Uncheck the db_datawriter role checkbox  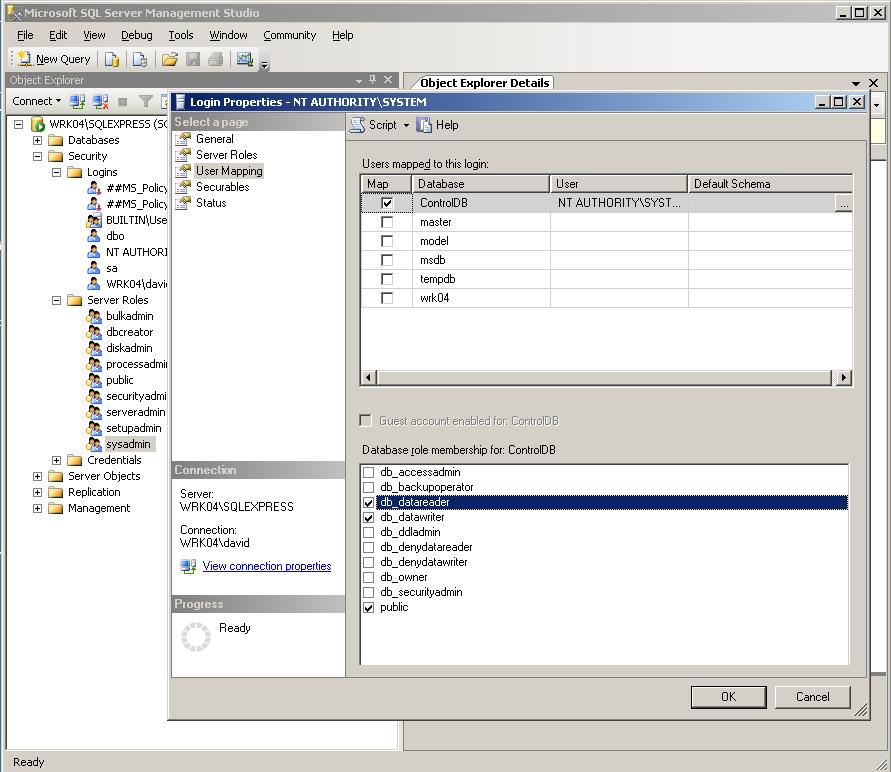(369, 517)
